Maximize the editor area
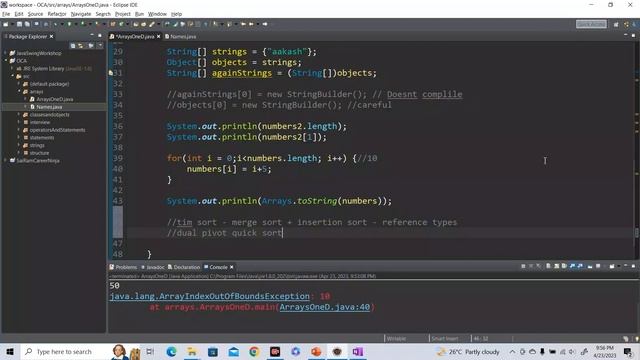Image resolution: width=640 pixels, height=360 pixels. tap(633, 36)
